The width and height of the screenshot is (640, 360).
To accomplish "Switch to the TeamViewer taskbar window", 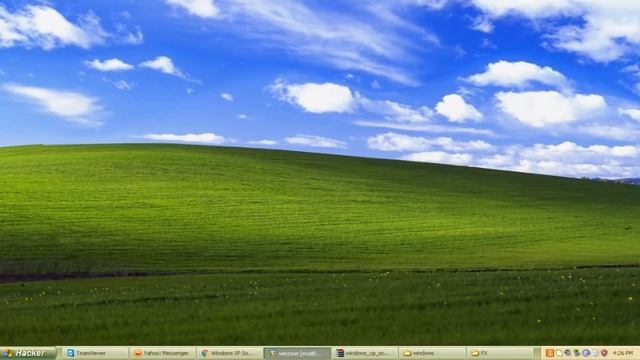I will (x=96, y=353).
